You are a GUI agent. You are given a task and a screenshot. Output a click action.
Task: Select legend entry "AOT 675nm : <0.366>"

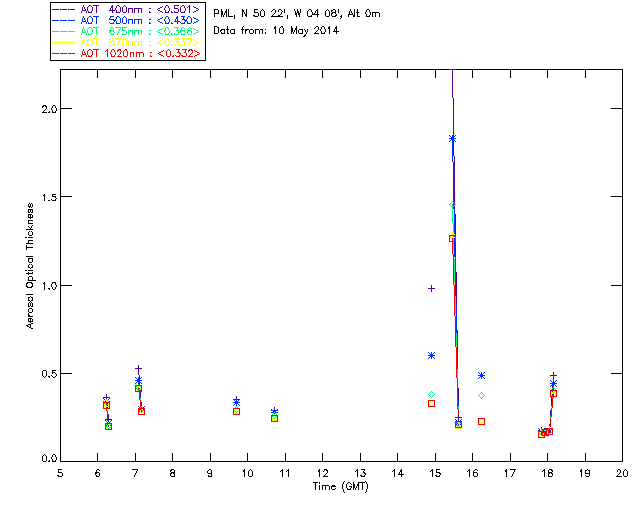140,31
